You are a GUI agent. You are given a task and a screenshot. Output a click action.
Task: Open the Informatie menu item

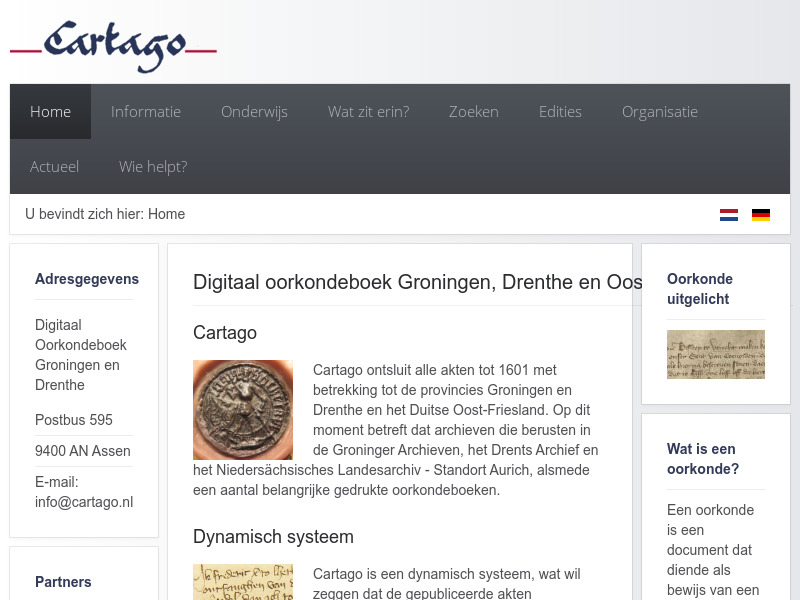pos(146,111)
